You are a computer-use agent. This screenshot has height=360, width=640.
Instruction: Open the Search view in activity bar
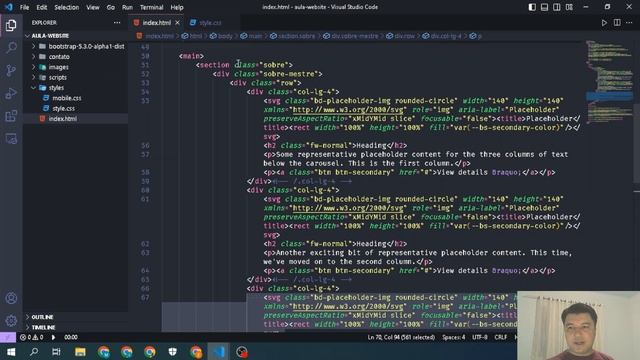(11, 48)
